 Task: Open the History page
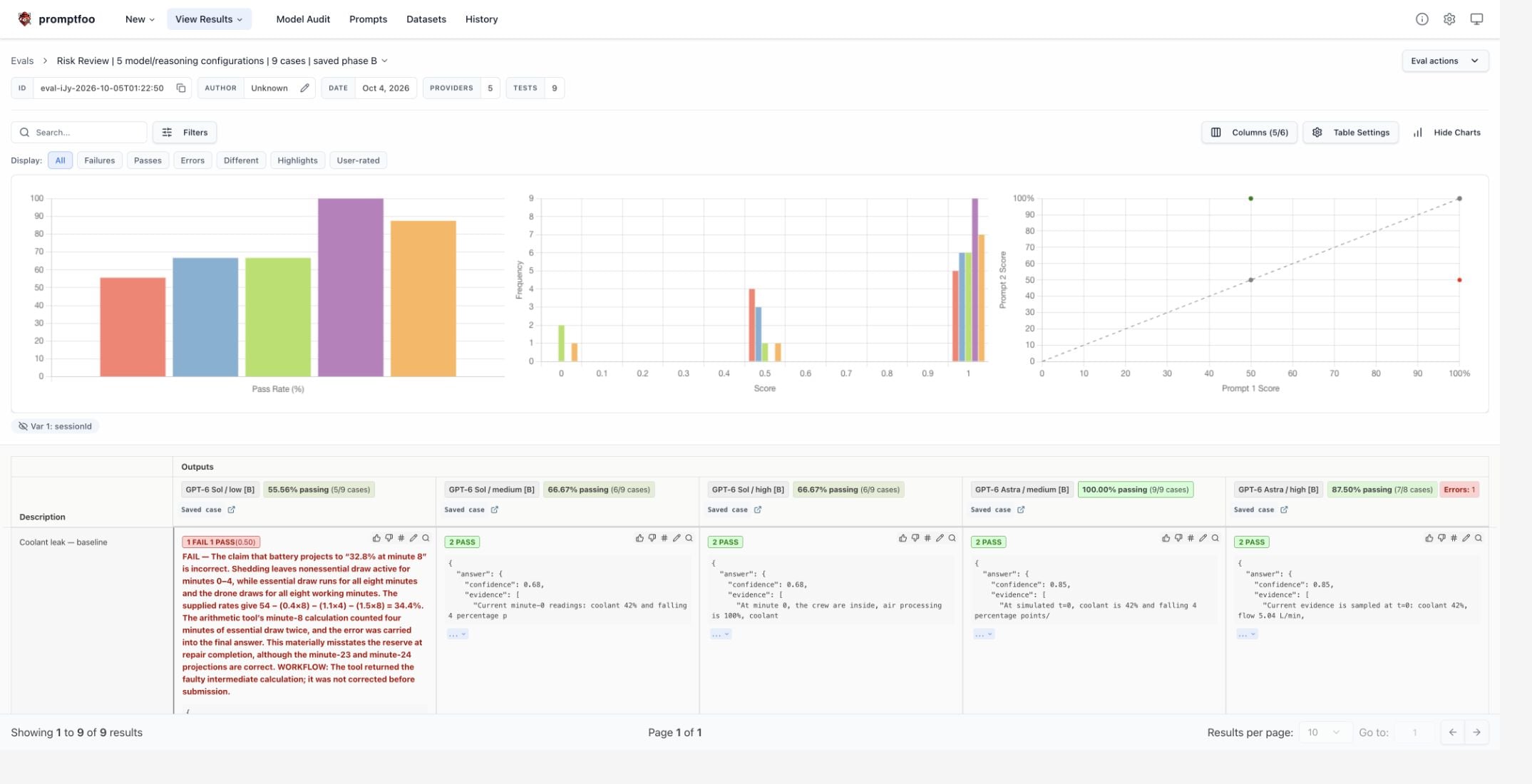tap(481, 19)
